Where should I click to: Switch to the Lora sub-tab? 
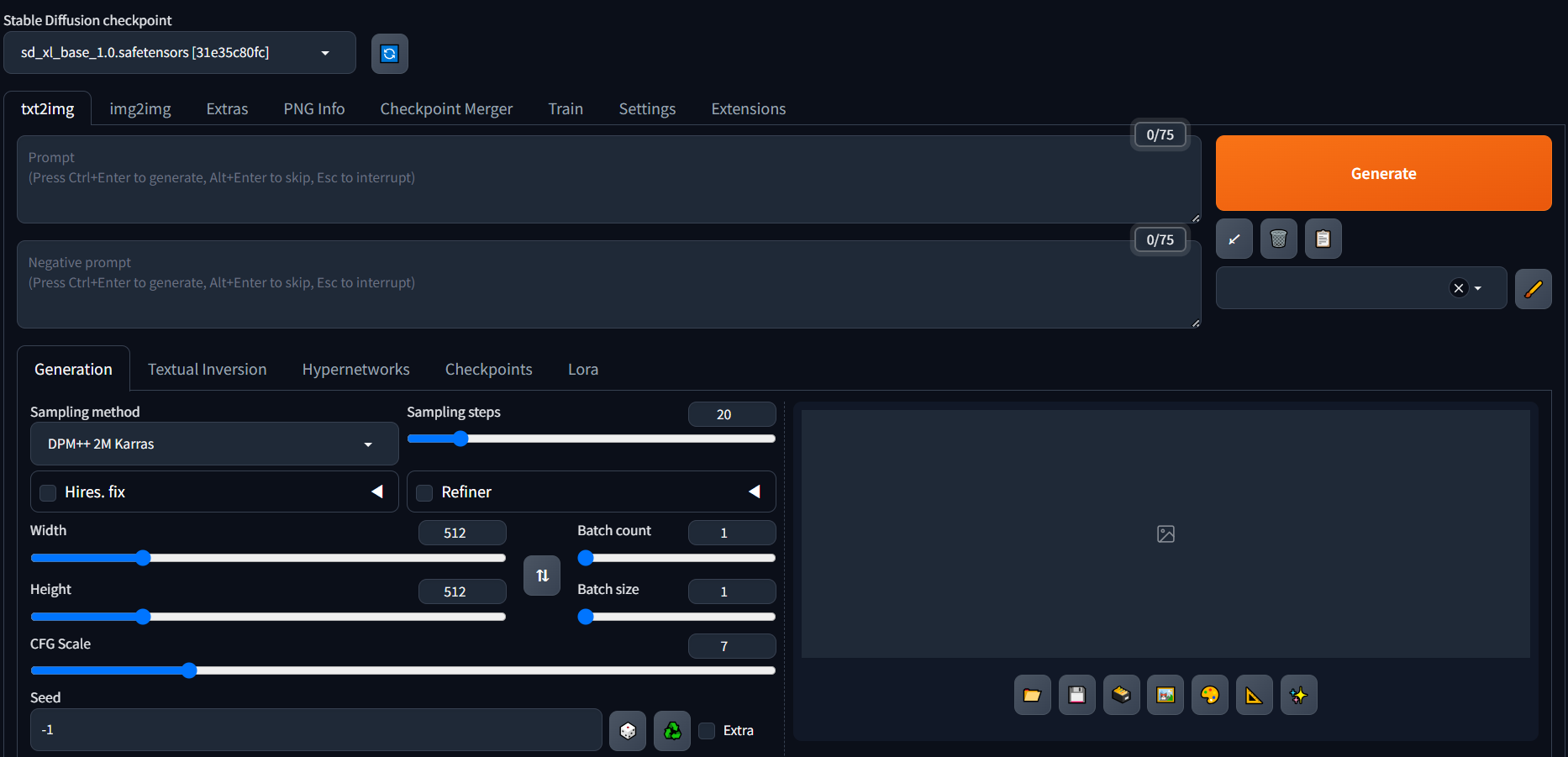(583, 370)
